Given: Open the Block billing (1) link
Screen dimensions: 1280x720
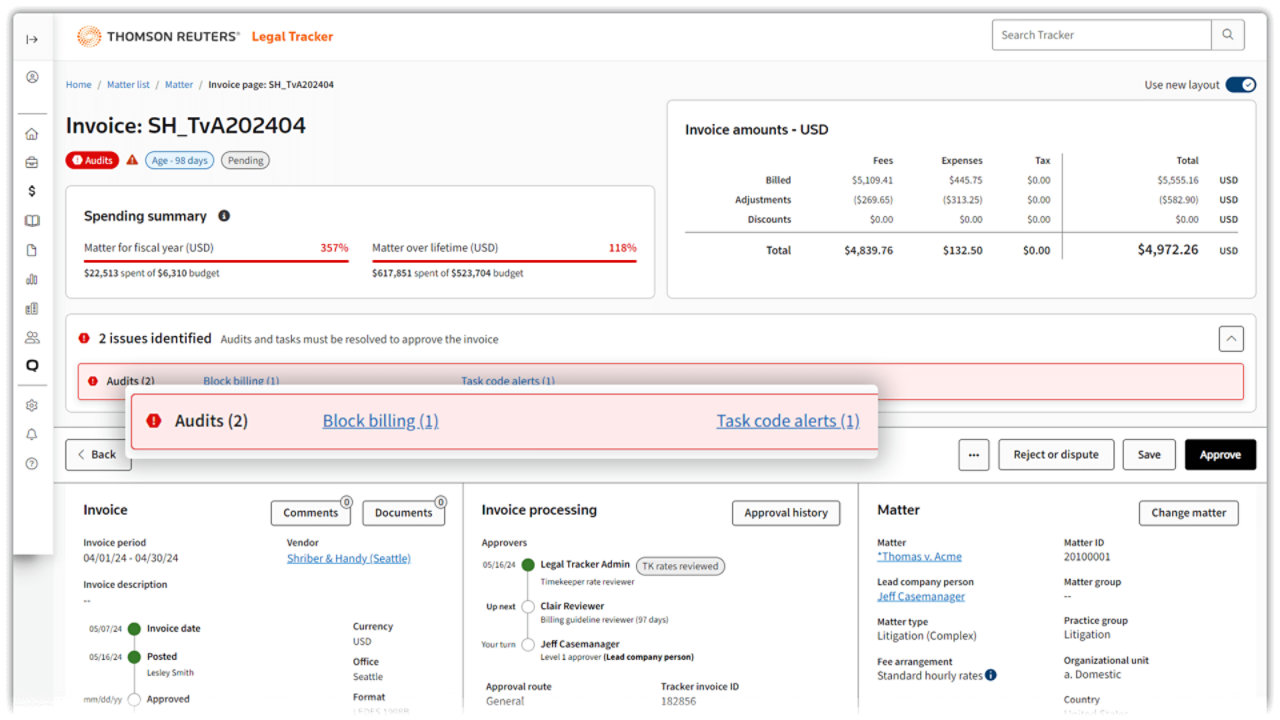Looking at the screenshot, I should point(380,421).
